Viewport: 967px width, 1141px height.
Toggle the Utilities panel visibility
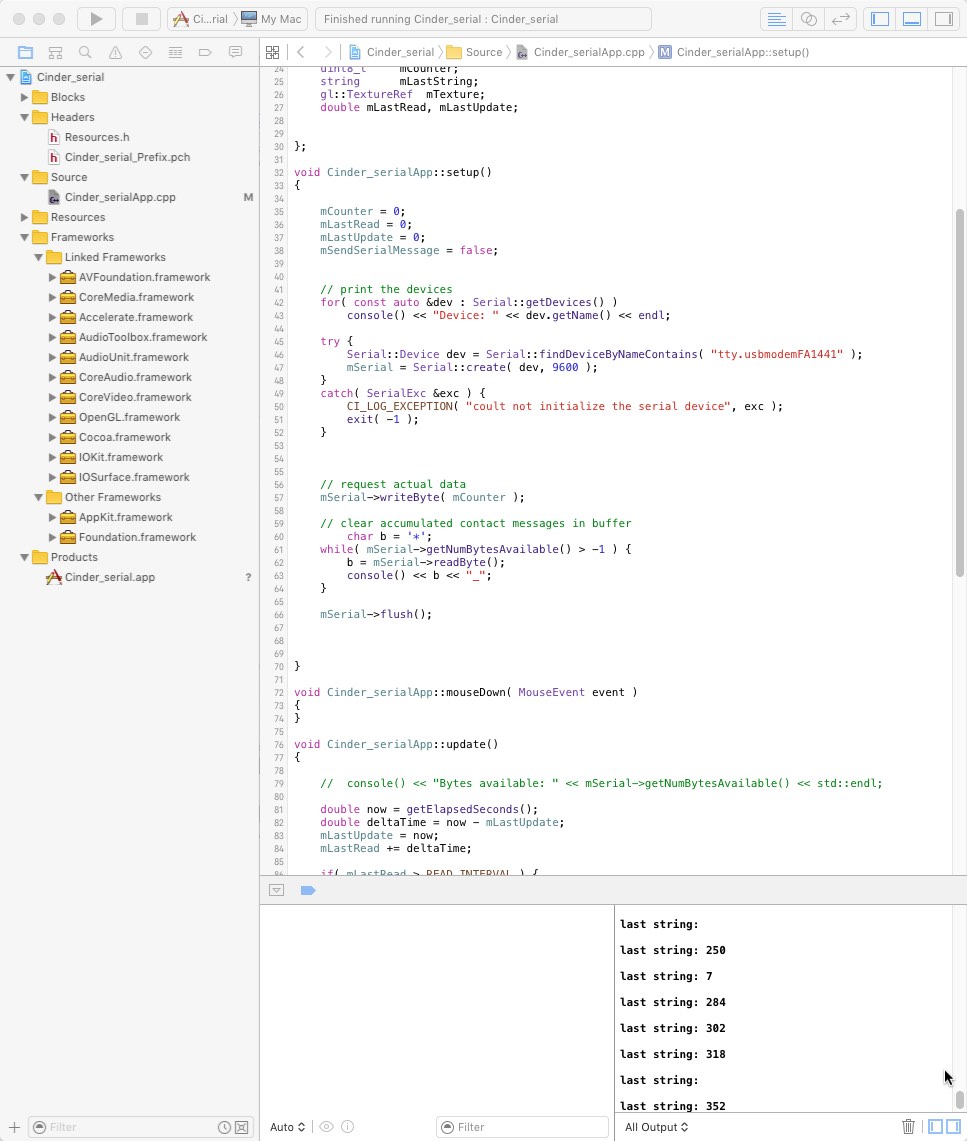point(944,19)
